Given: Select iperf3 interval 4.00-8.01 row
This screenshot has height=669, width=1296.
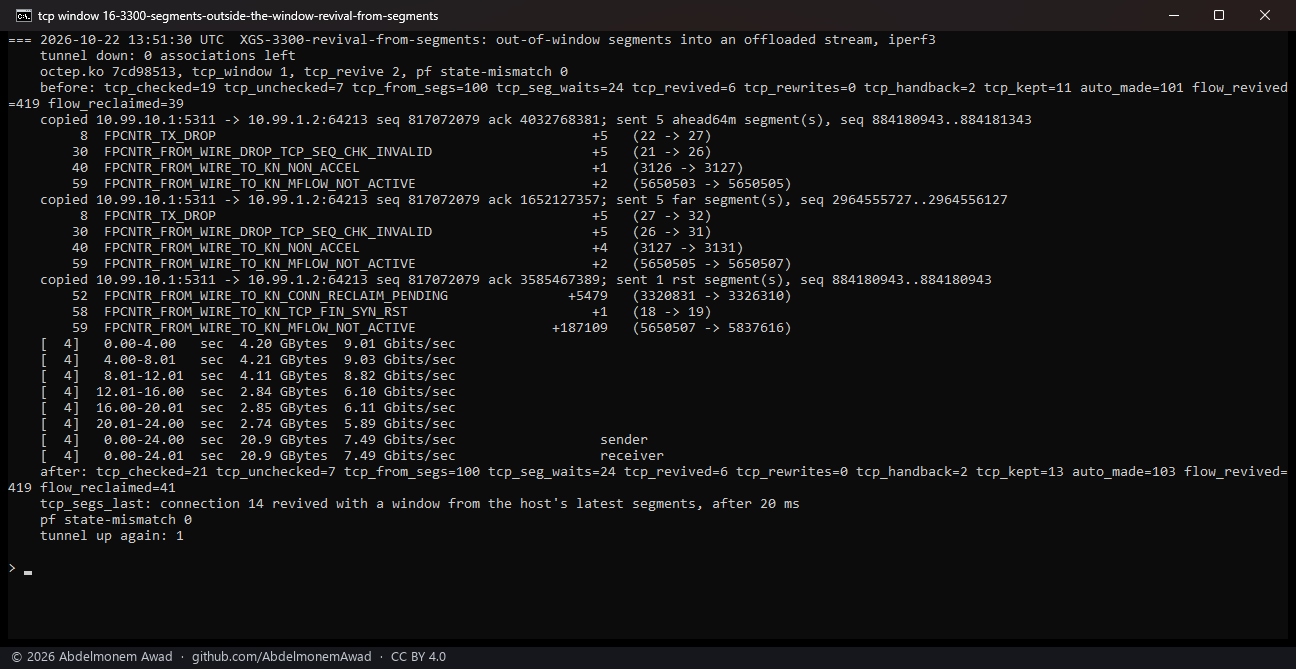Looking at the screenshot, I should [248, 360].
